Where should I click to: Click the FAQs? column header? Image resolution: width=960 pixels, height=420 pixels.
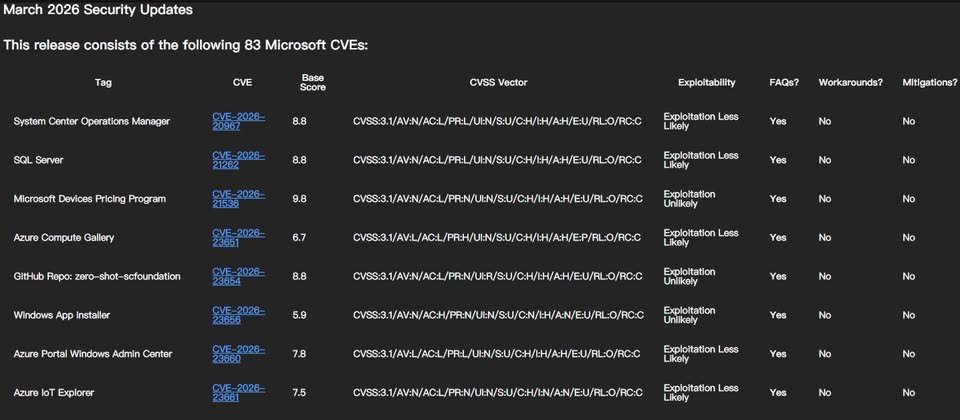pos(784,82)
